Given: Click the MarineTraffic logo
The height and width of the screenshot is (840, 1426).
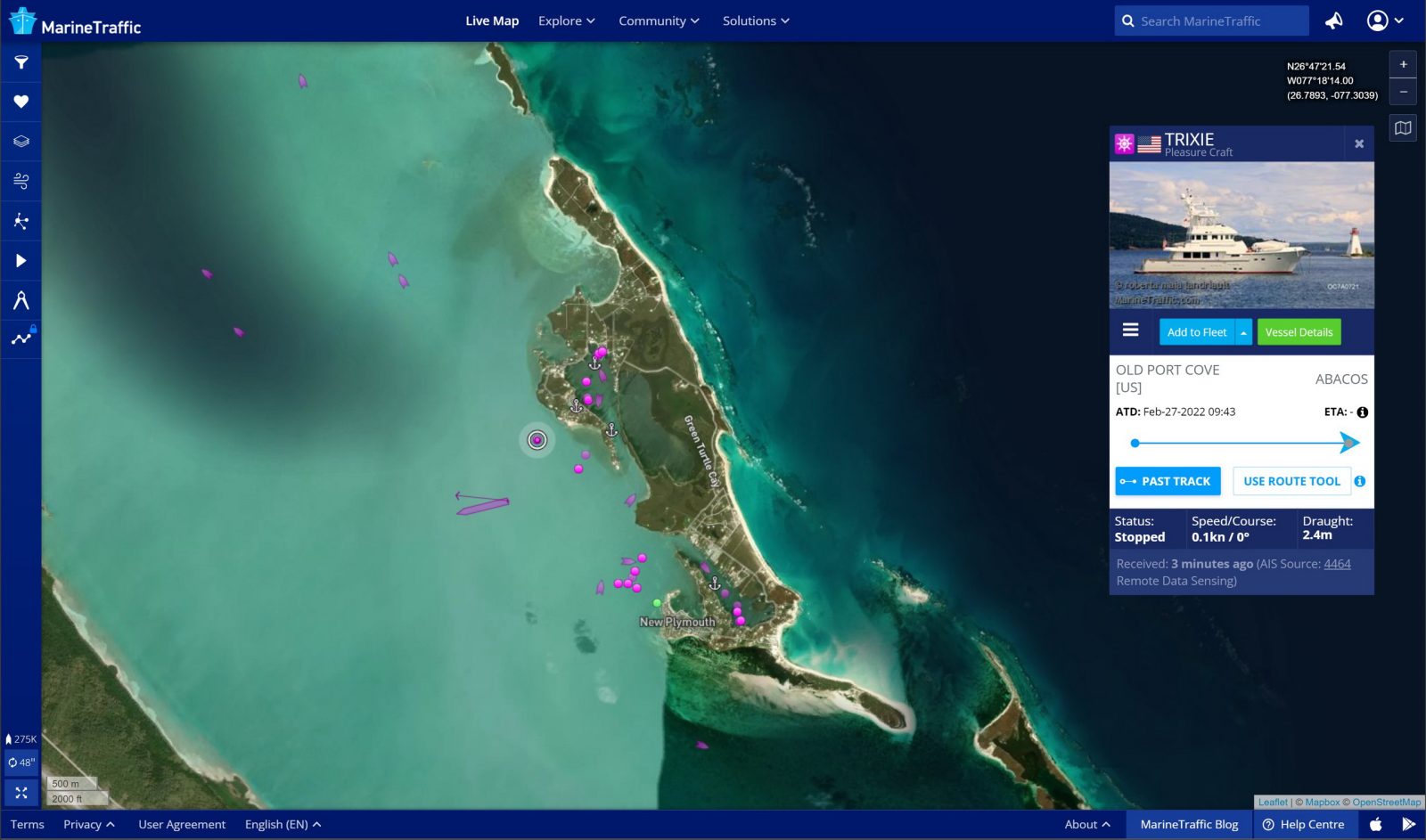Looking at the screenshot, I should tap(75, 21).
